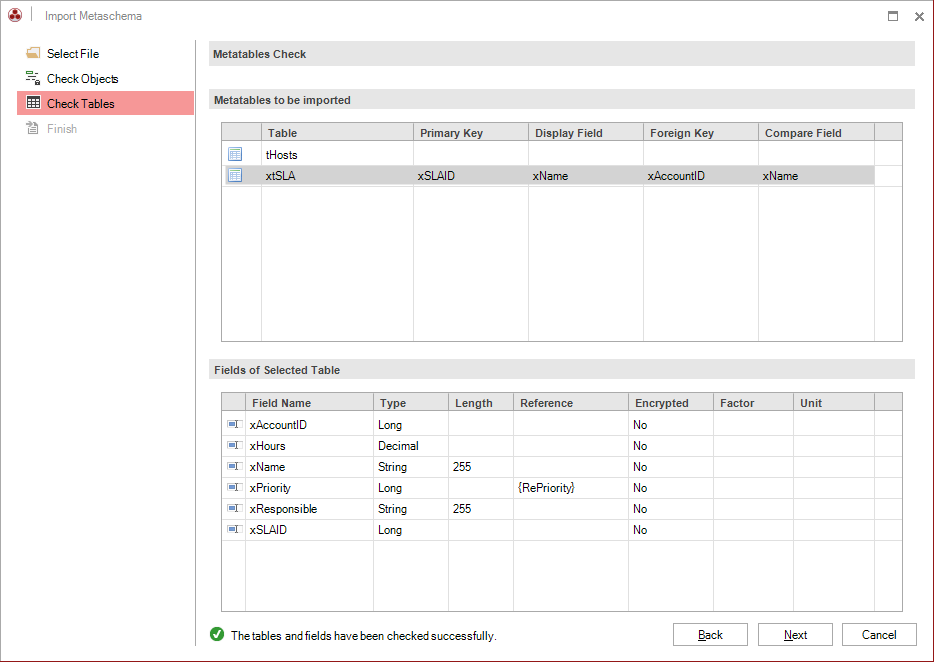This screenshot has height=662, width=934.
Task: Click the Finish step icon
Action: coord(32,128)
